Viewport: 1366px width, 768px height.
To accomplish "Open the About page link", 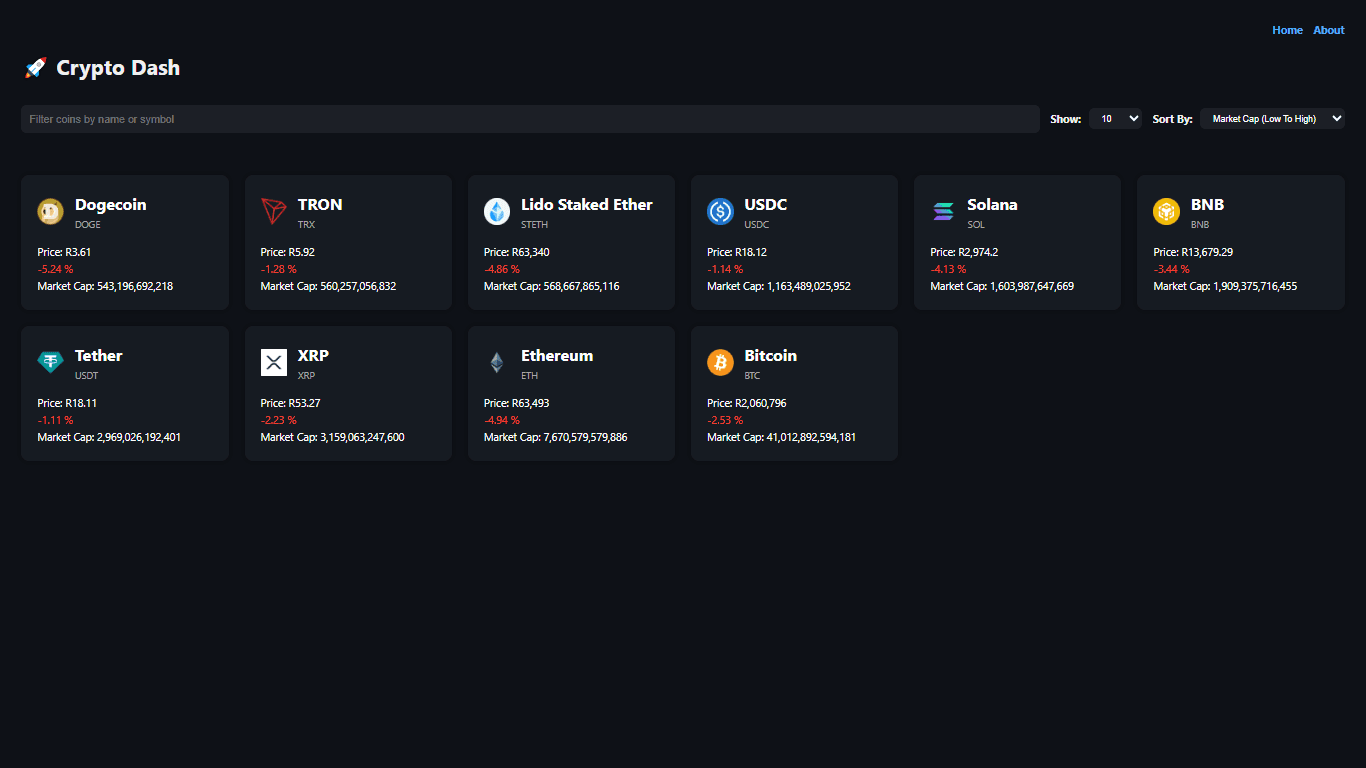I will 1329,30.
